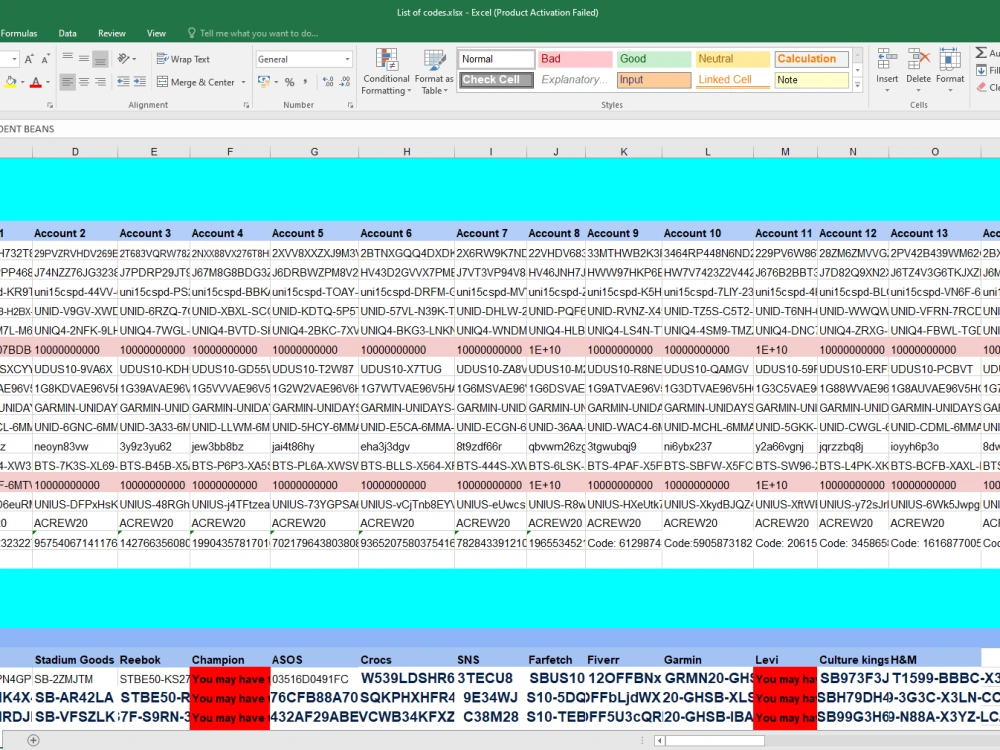The height and width of the screenshot is (750, 1000).
Task: Toggle Center horizontal alignment
Action: (x=84, y=82)
